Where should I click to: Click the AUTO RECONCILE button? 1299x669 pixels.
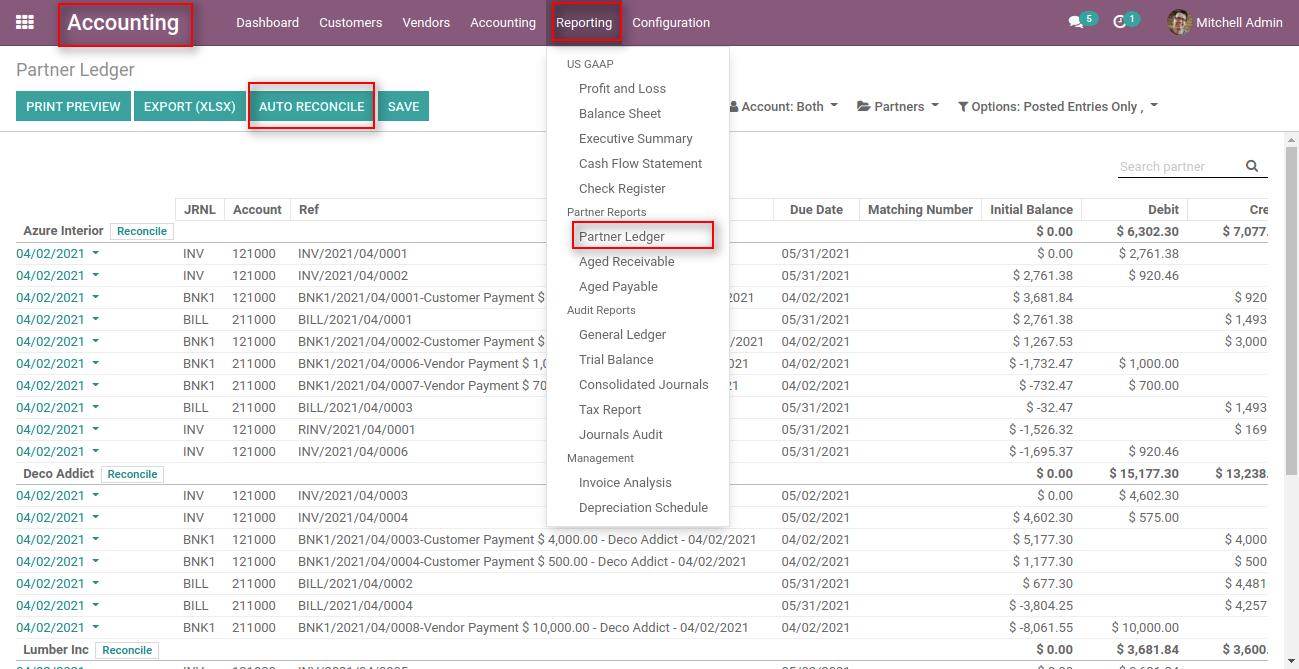tap(311, 106)
